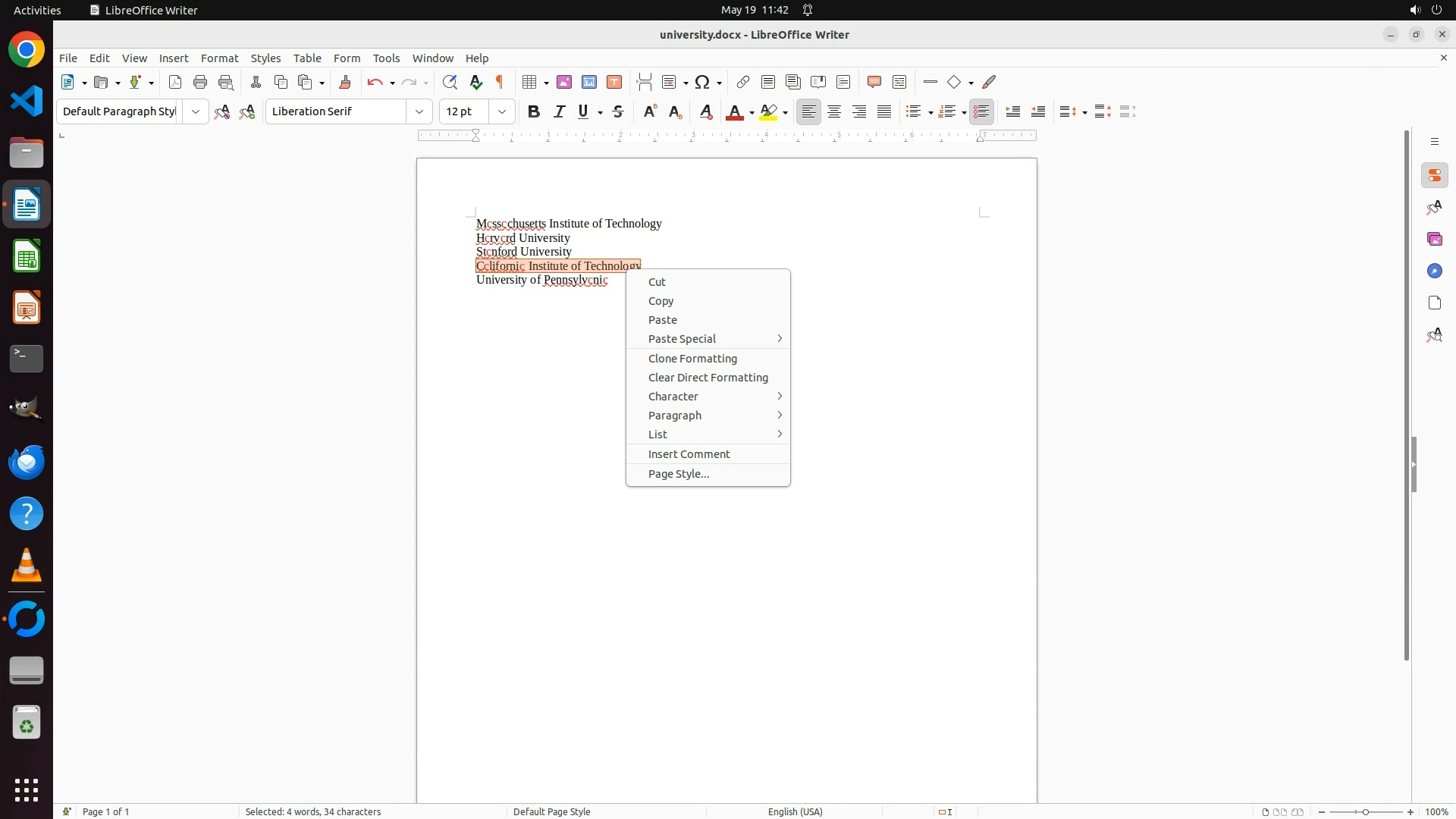Toggle Bold formatting
Viewport: 1456px width, 819px height.
[x=534, y=111]
